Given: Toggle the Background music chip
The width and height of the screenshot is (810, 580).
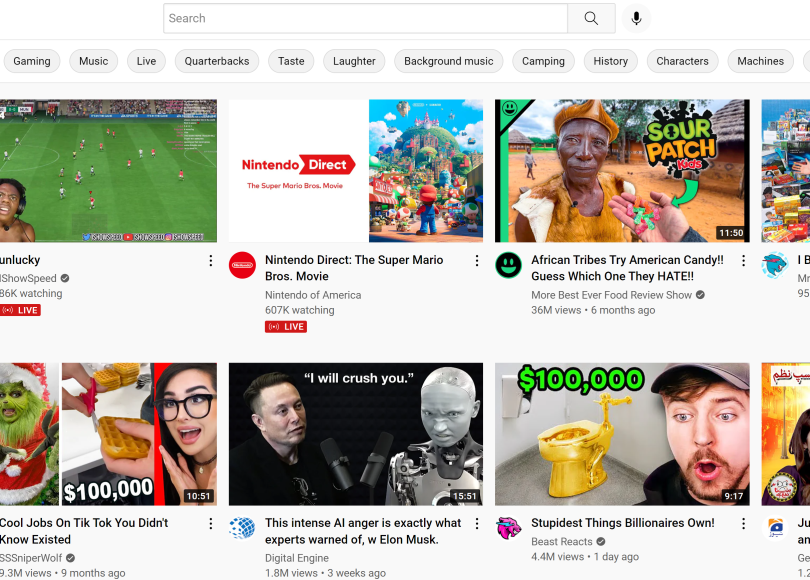Looking at the screenshot, I should tap(448, 61).
